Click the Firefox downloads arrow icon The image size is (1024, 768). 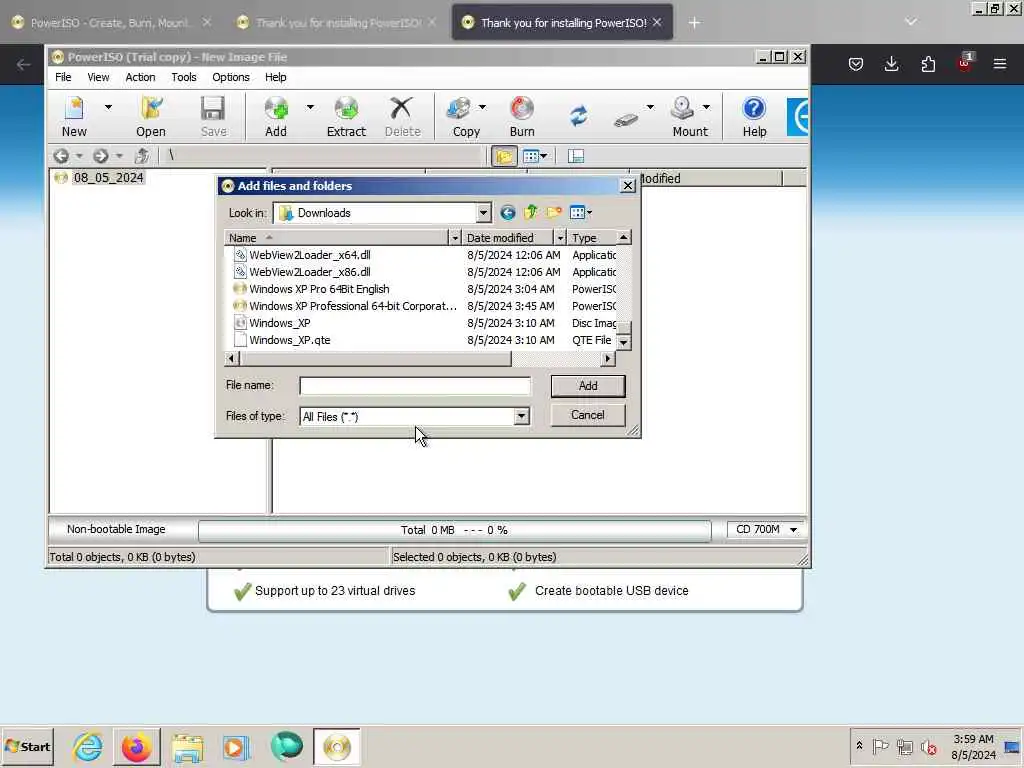click(x=891, y=64)
